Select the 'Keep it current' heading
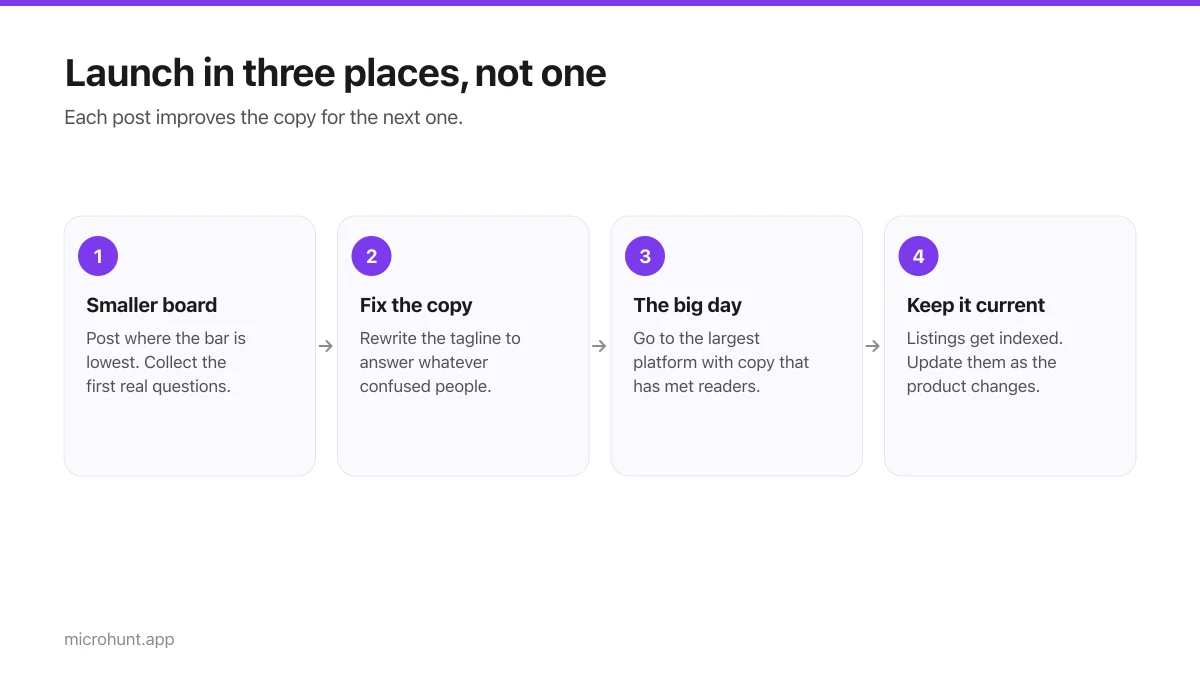Viewport: 1200px width, 675px height. [x=976, y=305]
